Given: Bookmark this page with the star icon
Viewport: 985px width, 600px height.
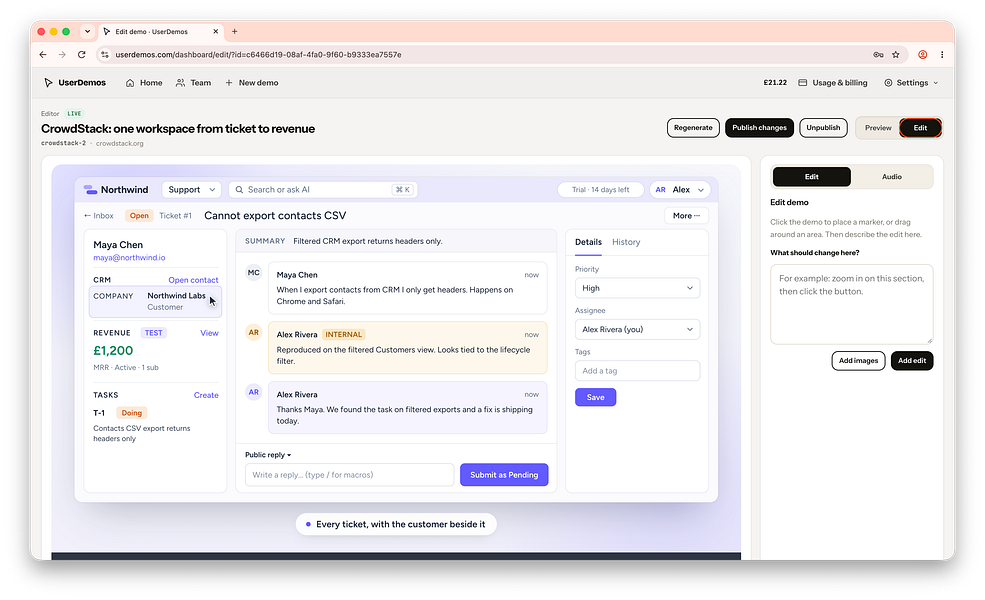Looking at the screenshot, I should point(896,55).
